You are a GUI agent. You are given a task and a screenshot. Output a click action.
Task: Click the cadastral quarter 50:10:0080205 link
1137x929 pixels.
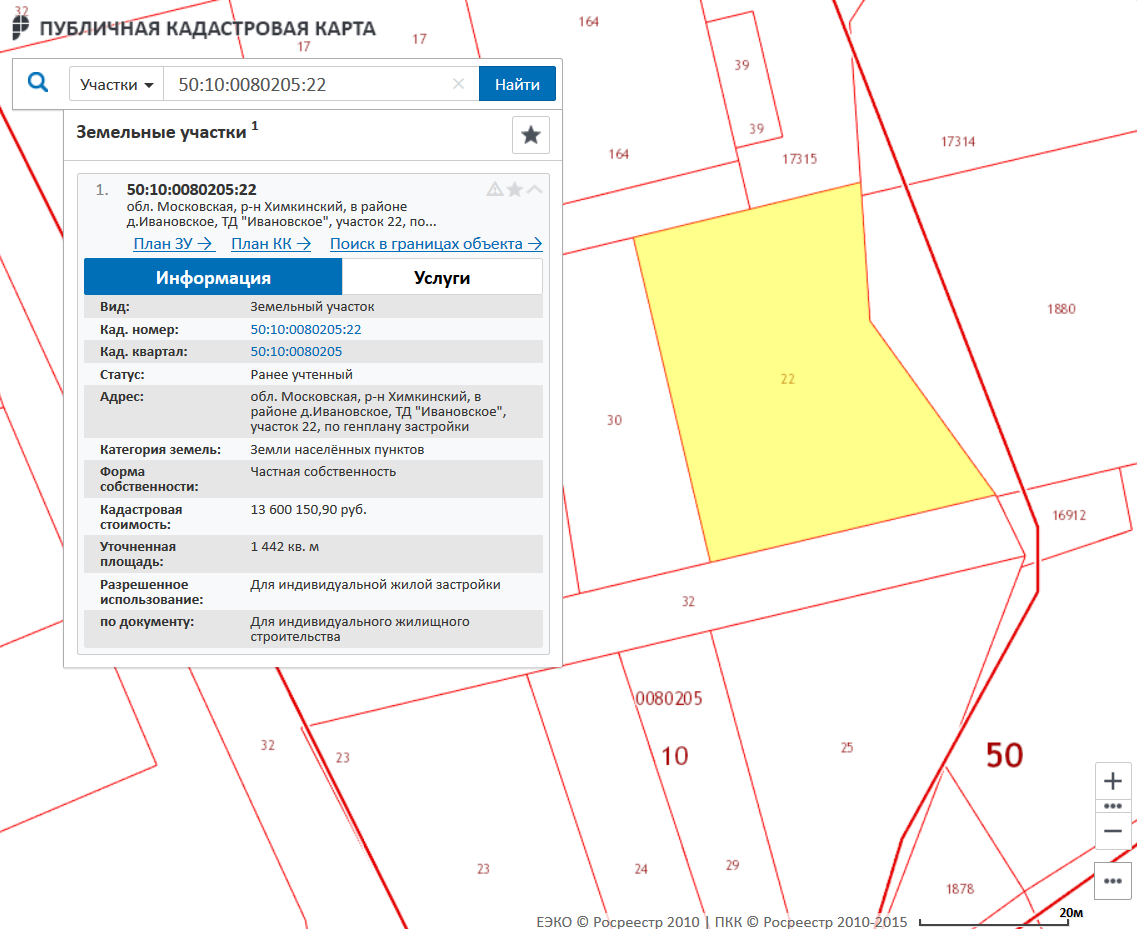pos(296,352)
